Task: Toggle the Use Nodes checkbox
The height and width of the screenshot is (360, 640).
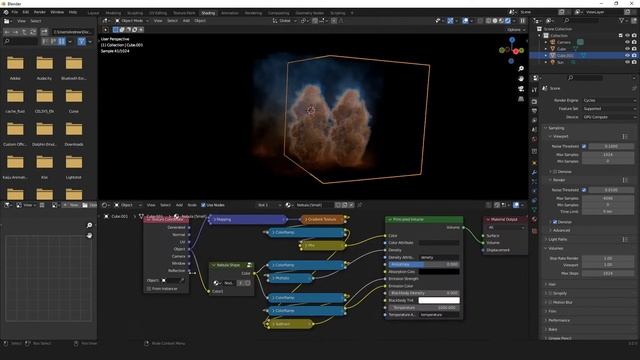Action: 203,205
